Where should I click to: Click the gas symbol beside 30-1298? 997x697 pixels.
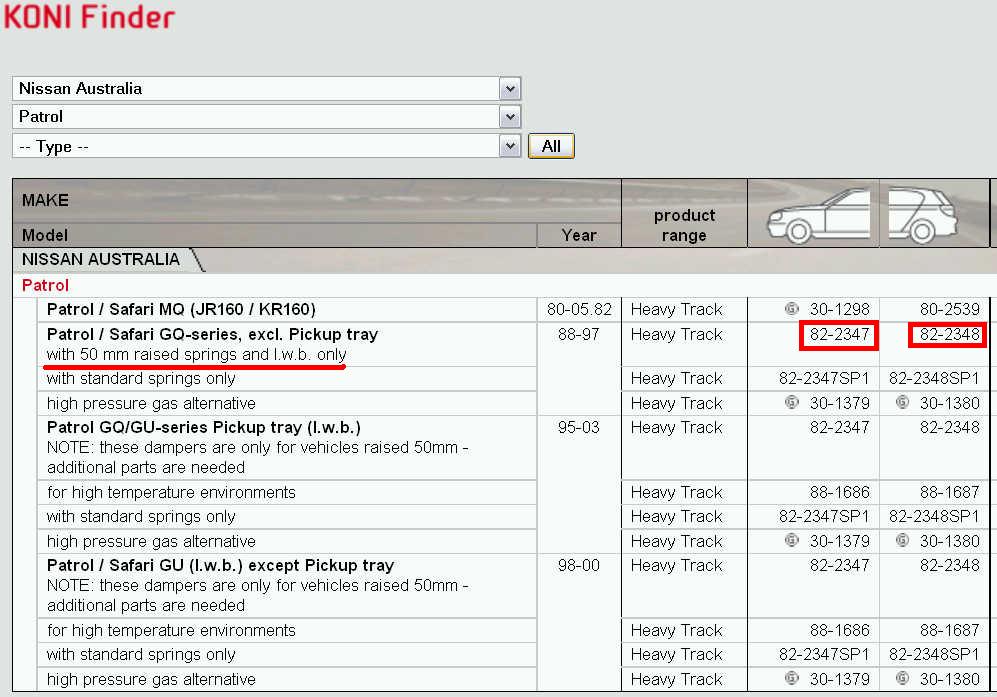pyautogui.click(x=792, y=309)
